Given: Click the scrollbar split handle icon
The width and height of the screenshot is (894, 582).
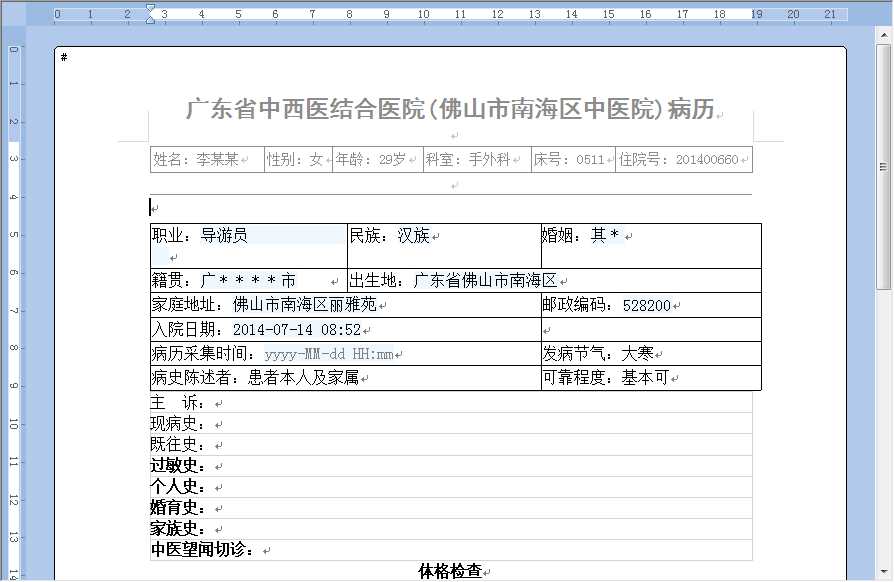Looking at the screenshot, I should pyautogui.click(x=884, y=167).
